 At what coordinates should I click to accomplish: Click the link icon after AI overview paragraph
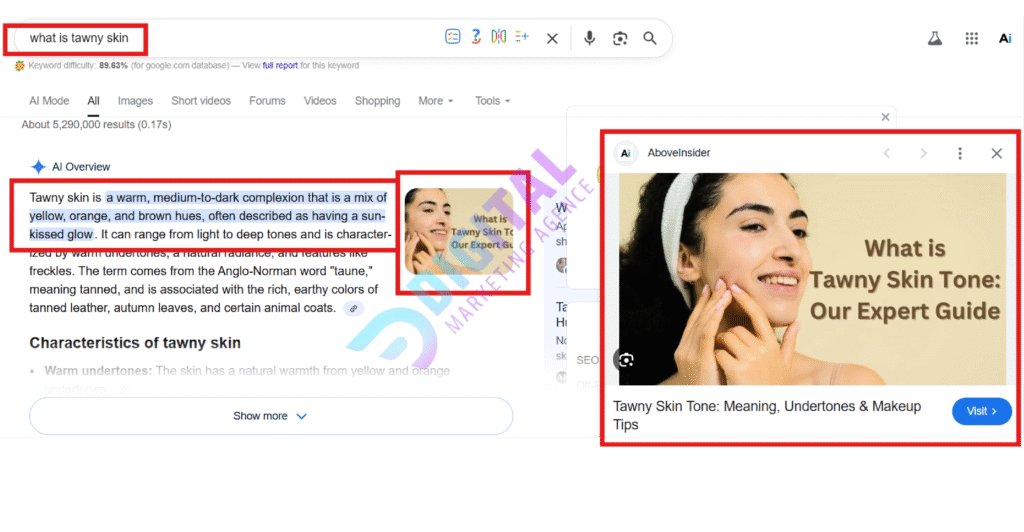[x=352, y=309]
